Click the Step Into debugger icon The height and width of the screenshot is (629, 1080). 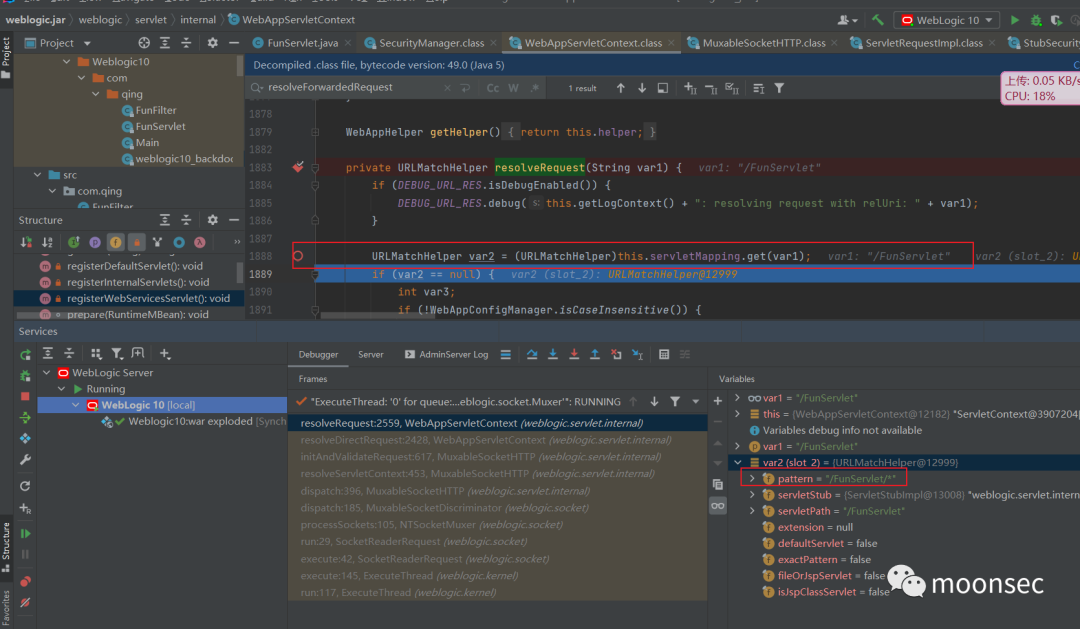point(552,354)
